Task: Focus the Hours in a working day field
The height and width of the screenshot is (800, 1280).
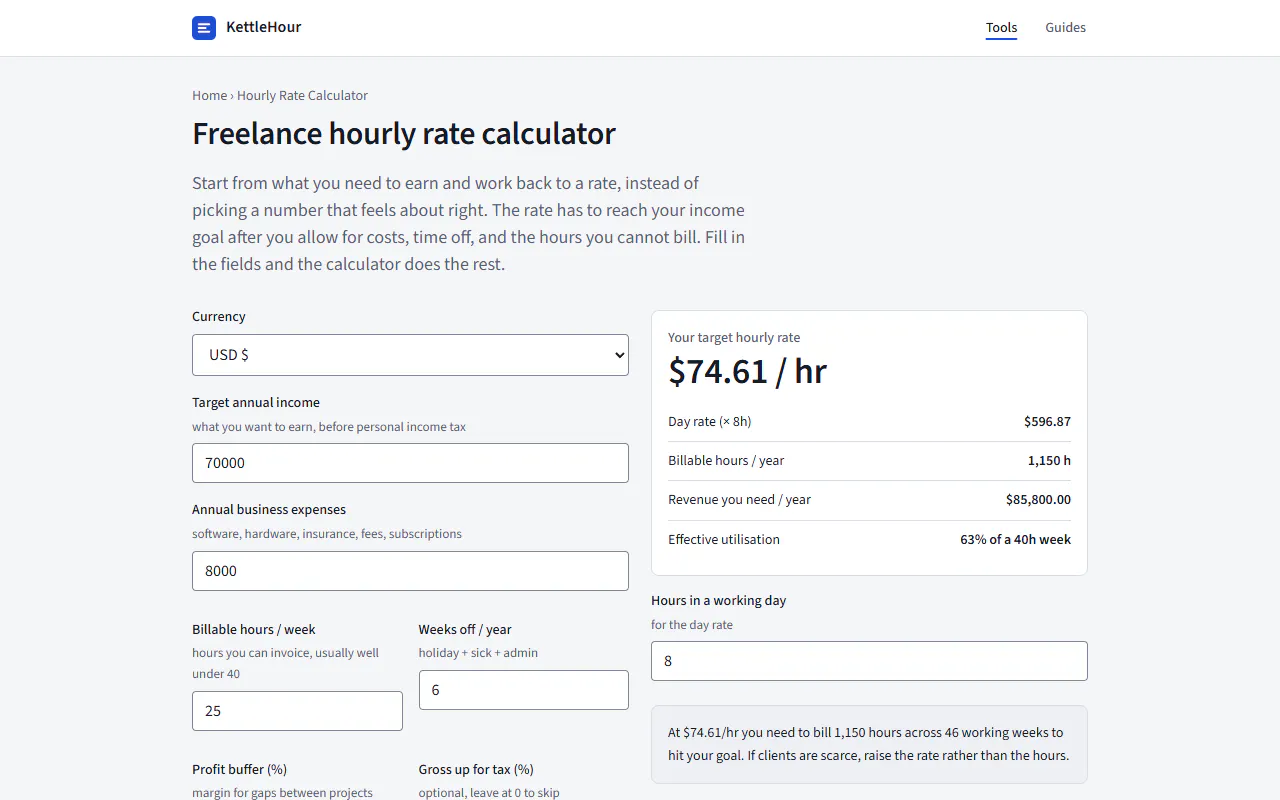Action: [x=869, y=661]
